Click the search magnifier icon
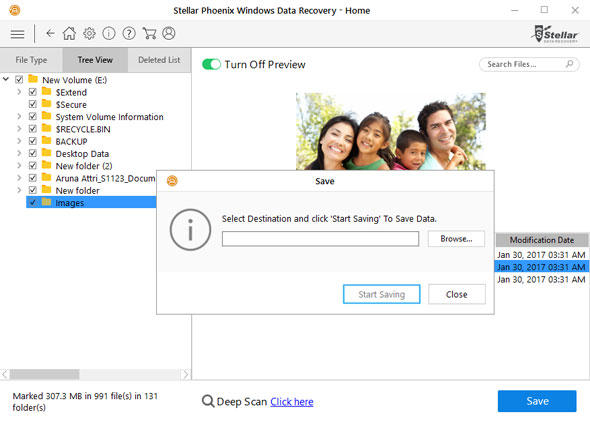The image size is (590, 421). (x=569, y=64)
